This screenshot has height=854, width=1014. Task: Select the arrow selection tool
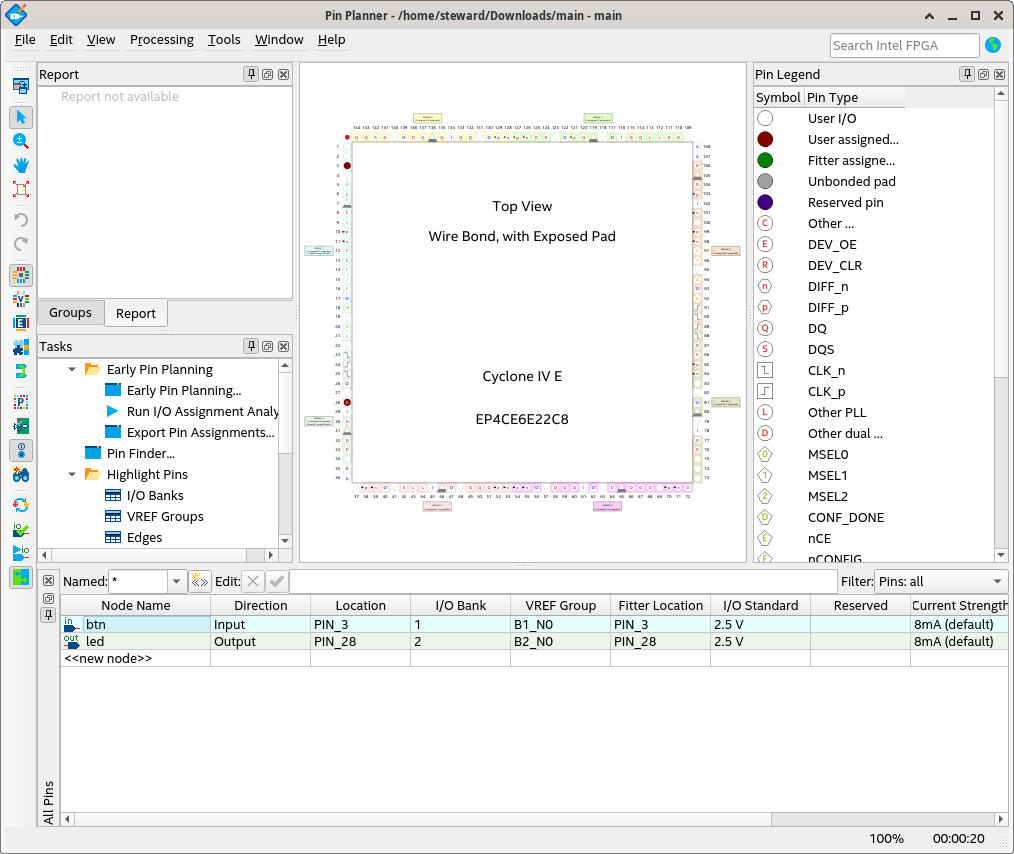coord(21,117)
